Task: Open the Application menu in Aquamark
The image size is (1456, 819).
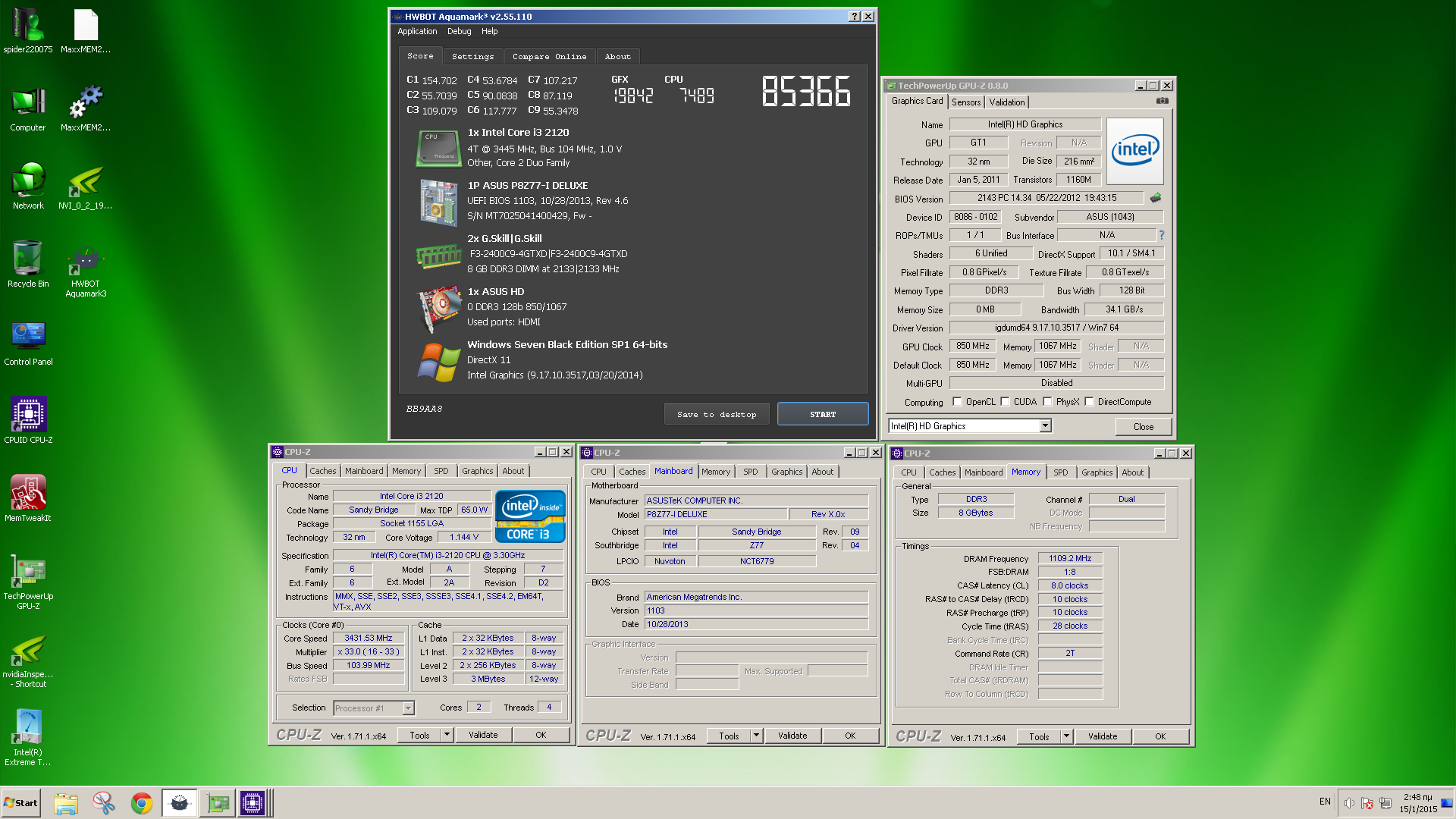Action: pyautogui.click(x=417, y=31)
